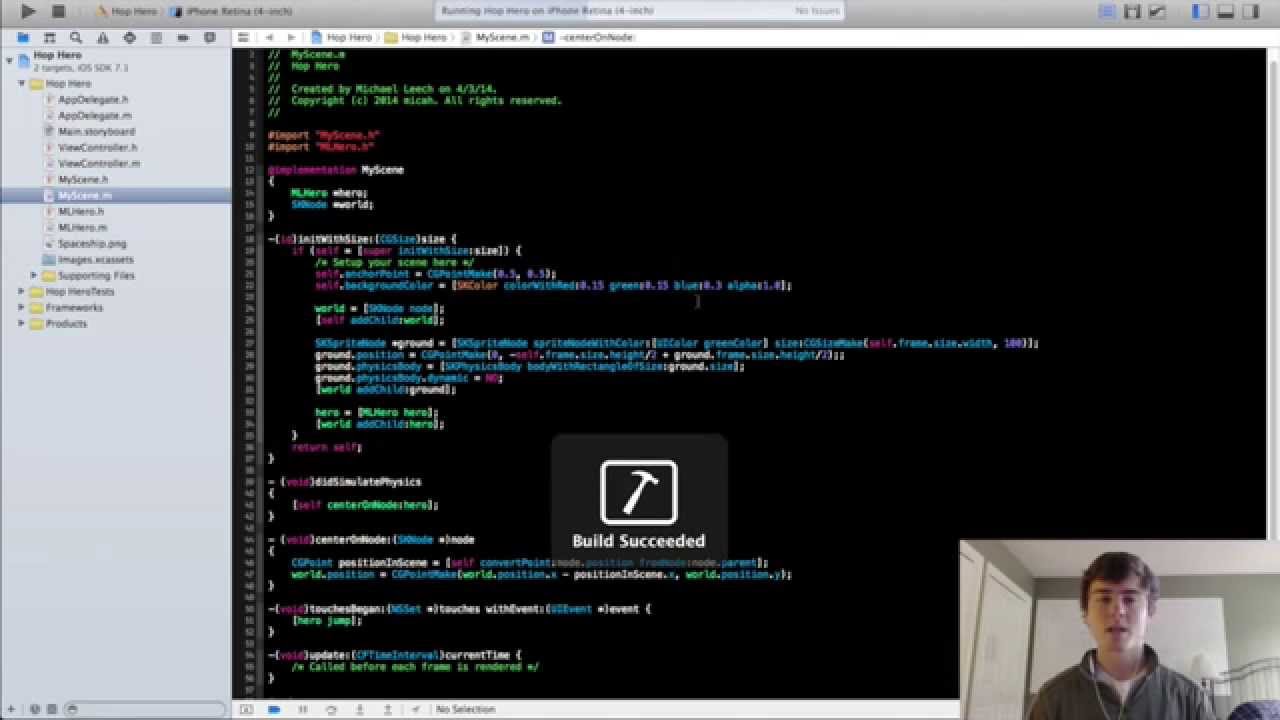Screen dimensions: 1280x720
Task: Show only recently edited files filter
Action: coord(34,709)
